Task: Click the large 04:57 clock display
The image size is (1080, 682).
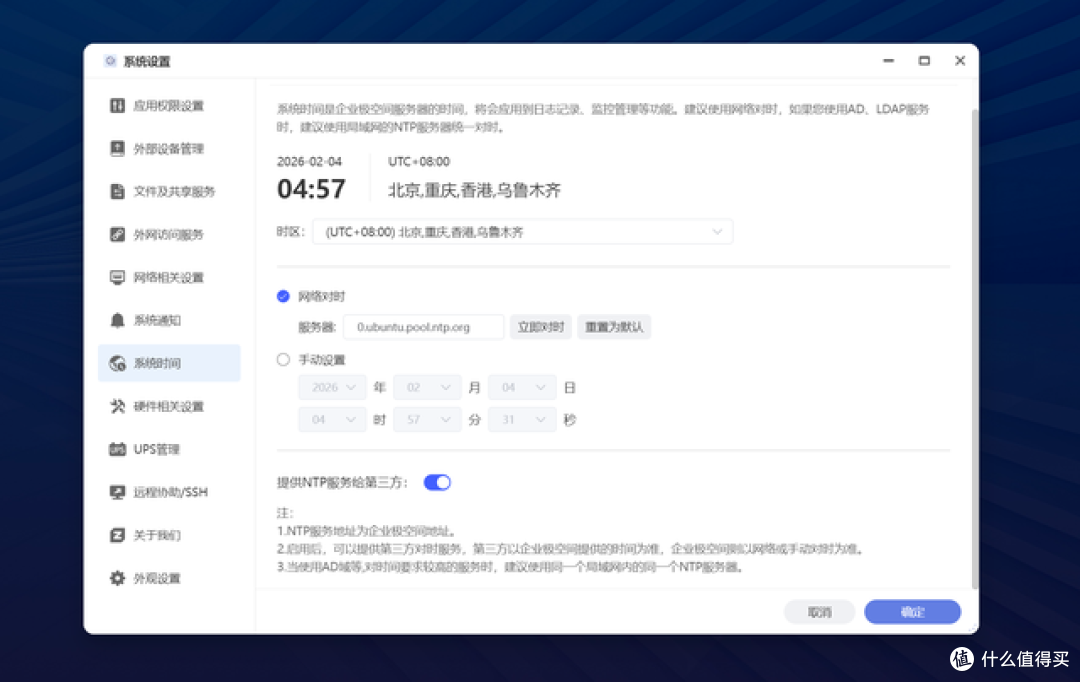Action: point(311,189)
